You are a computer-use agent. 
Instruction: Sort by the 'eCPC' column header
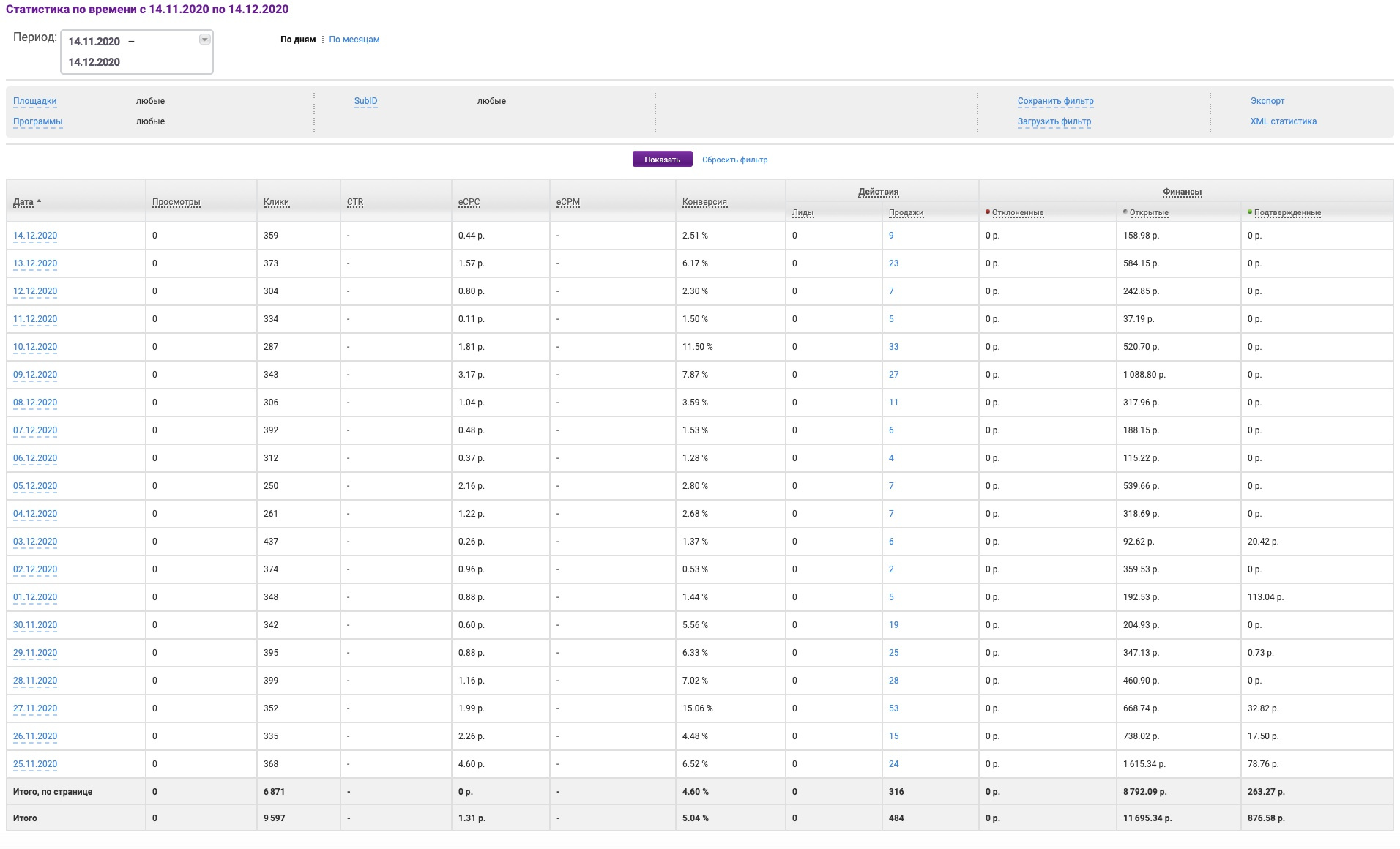[x=469, y=202]
